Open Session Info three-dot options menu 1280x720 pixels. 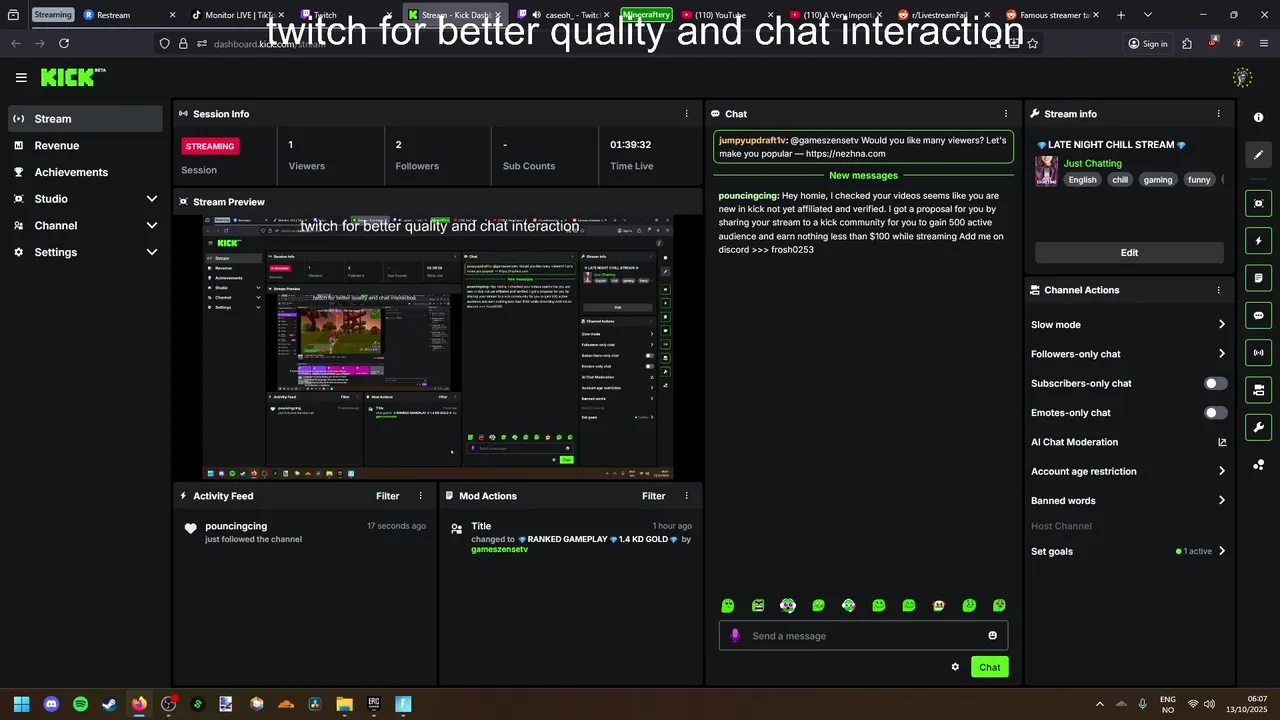click(x=686, y=114)
